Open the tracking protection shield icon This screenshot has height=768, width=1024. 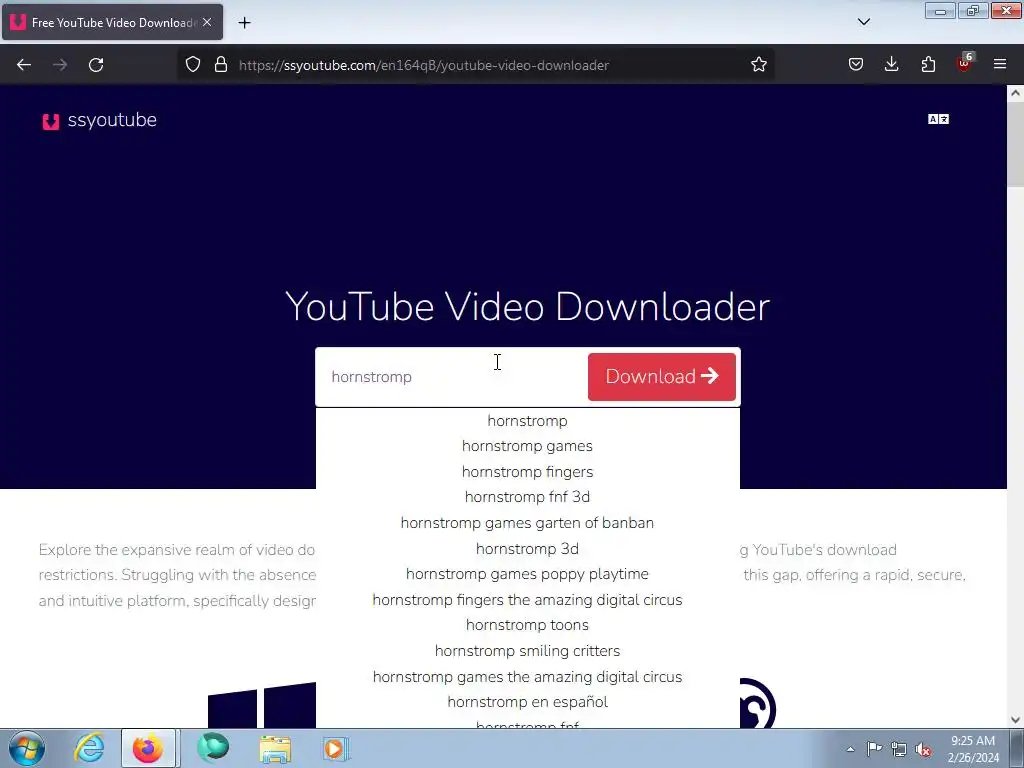click(x=193, y=65)
